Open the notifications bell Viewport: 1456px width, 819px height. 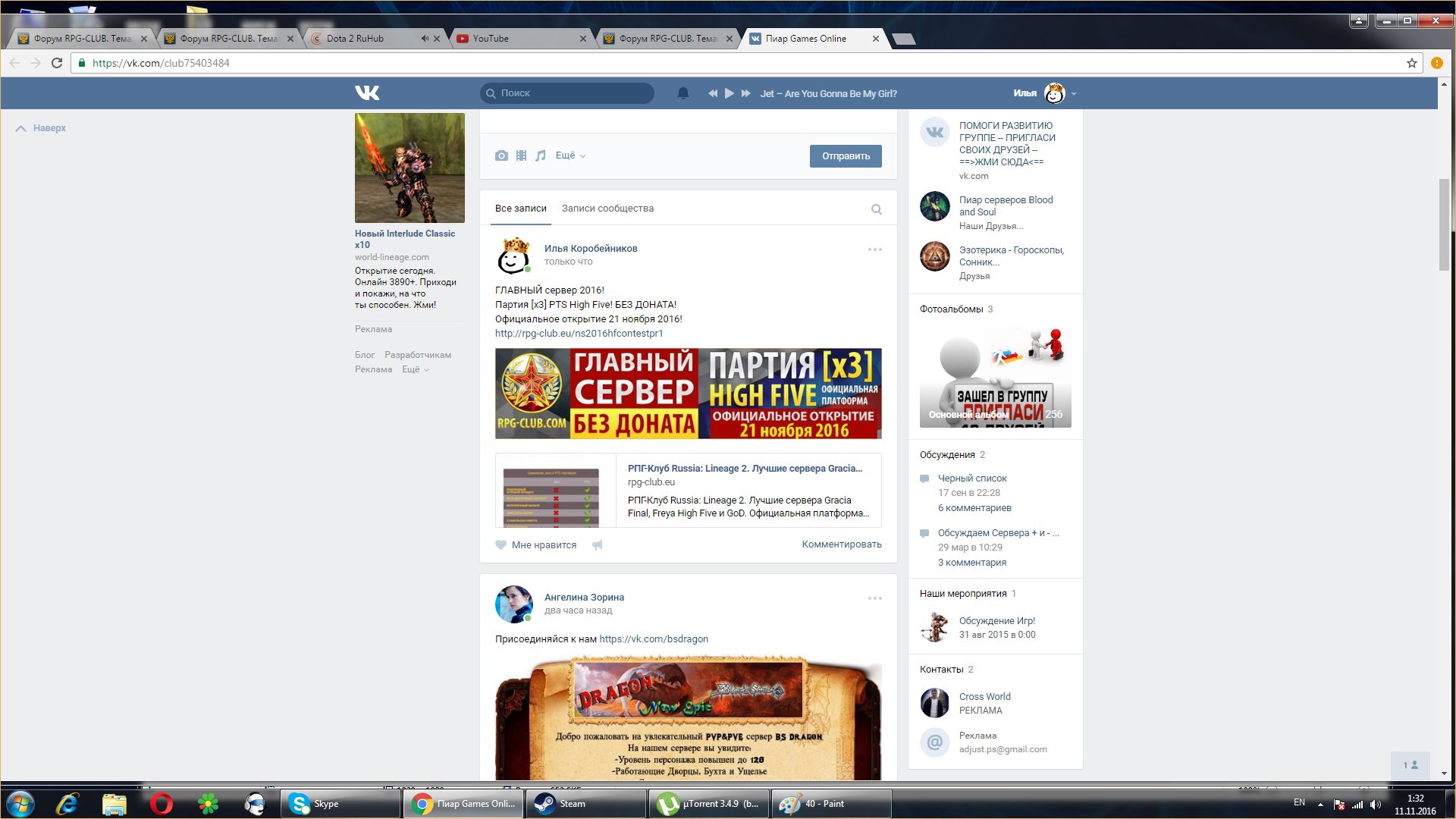(x=682, y=93)
